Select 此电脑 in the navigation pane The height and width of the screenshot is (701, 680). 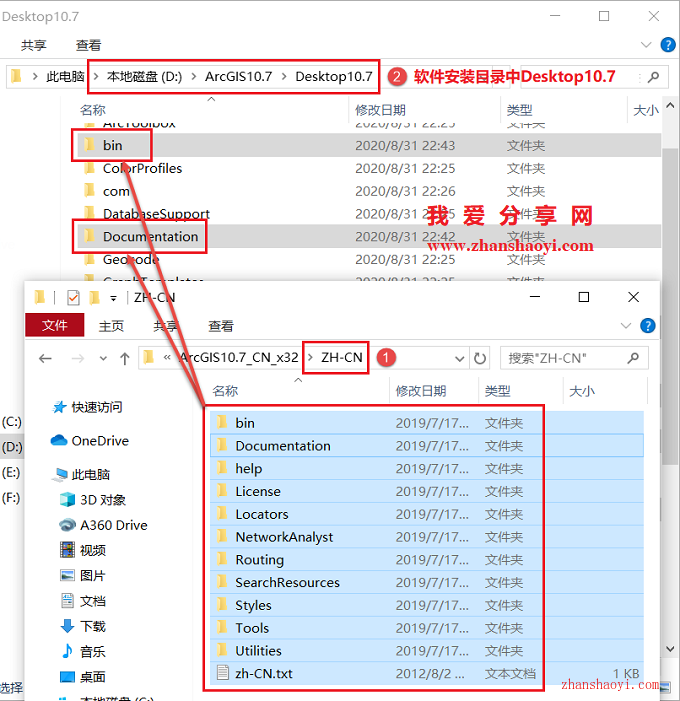(x=81, y=474)
